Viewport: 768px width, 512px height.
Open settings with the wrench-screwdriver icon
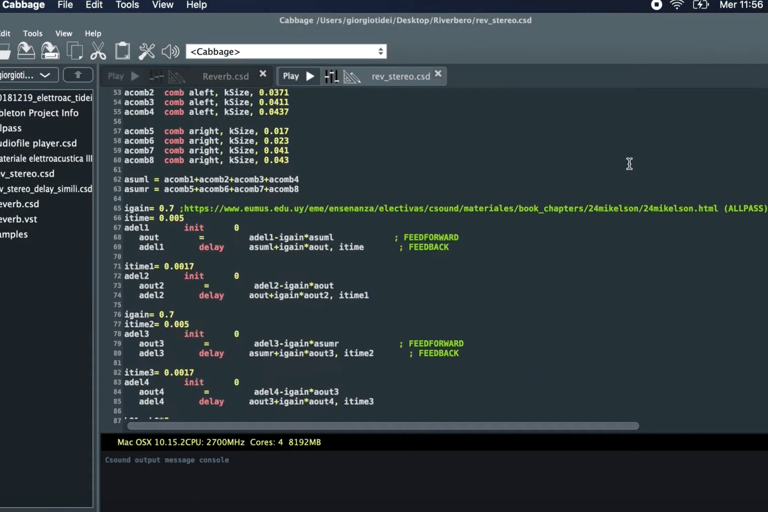(x=146, y=51)
